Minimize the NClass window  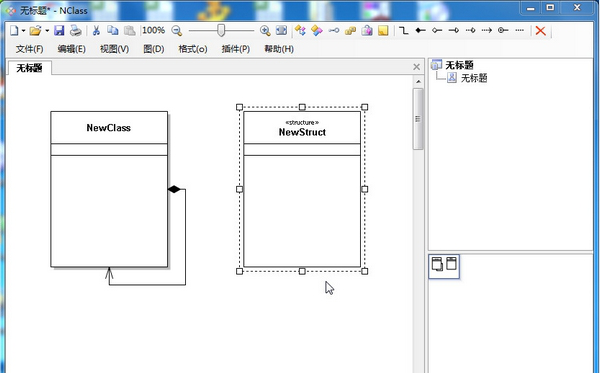[x=530, y=8]
